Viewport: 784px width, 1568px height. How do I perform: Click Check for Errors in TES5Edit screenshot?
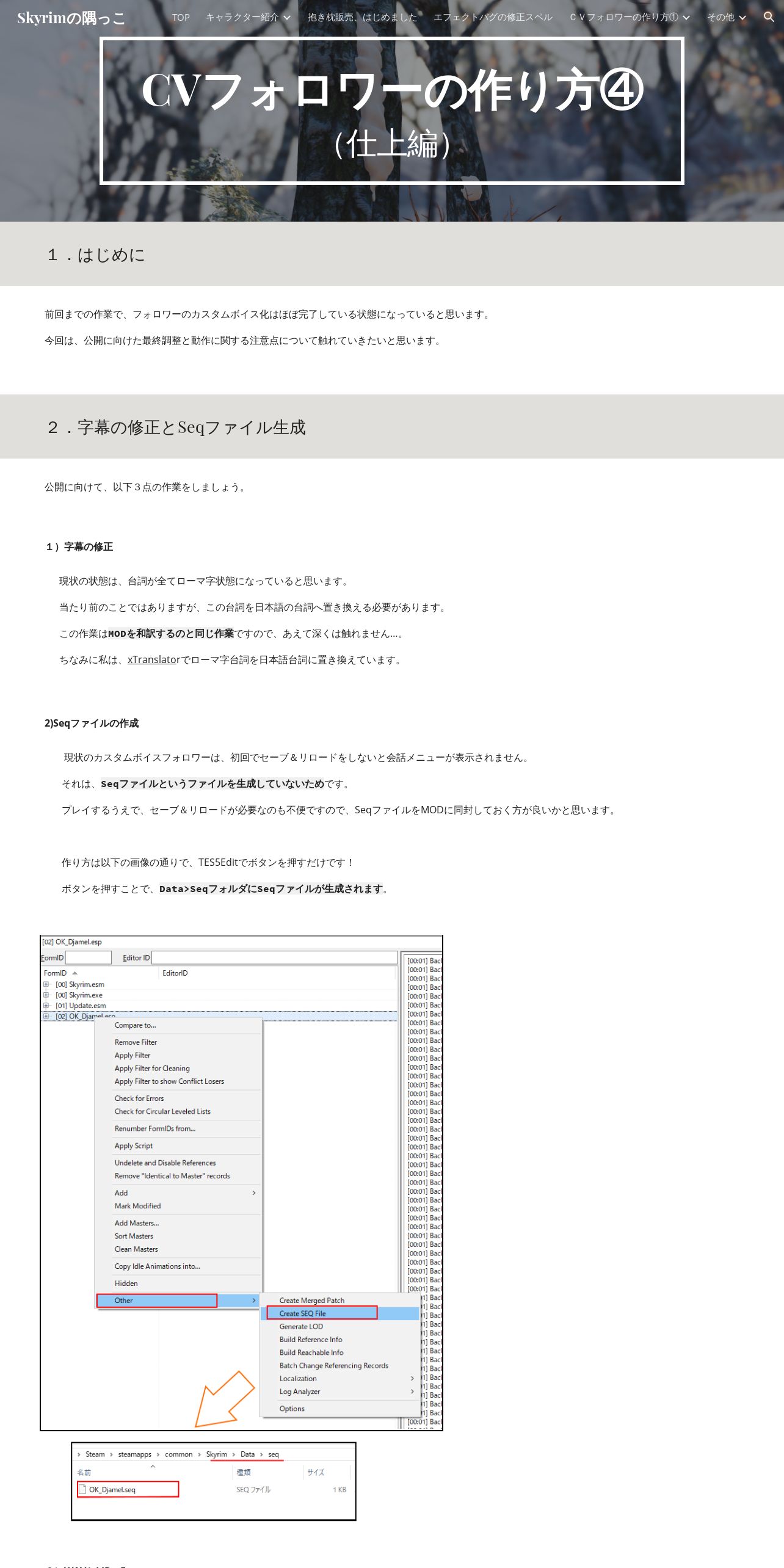(139, 1098)
